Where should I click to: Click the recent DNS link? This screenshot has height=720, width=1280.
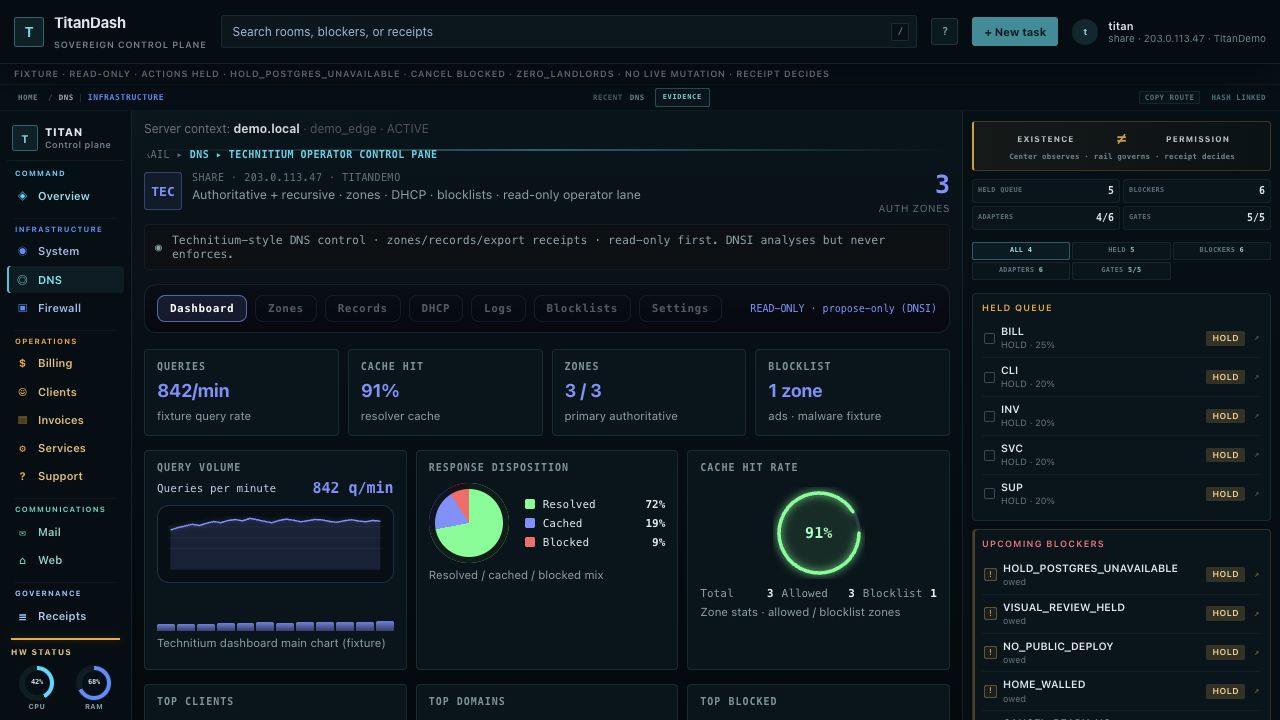coord(637,97)
